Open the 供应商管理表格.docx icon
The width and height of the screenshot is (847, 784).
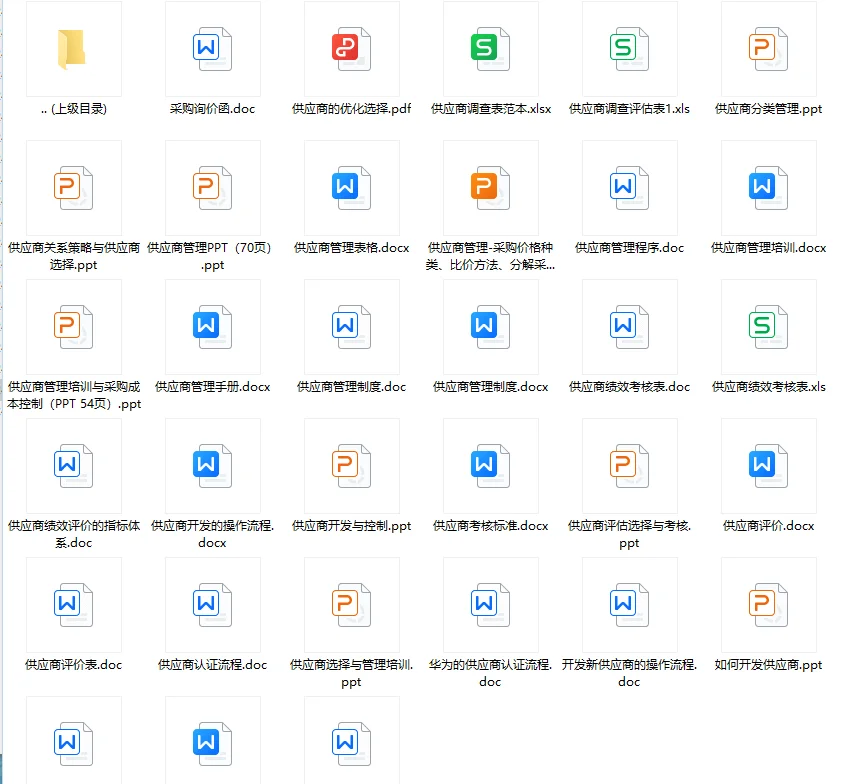(x=352, y=187)
